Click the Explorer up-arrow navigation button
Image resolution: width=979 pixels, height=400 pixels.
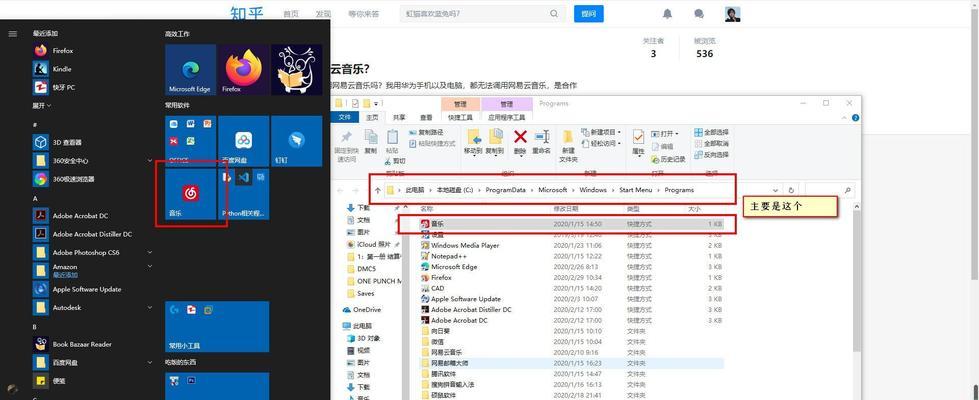(377, 190)
